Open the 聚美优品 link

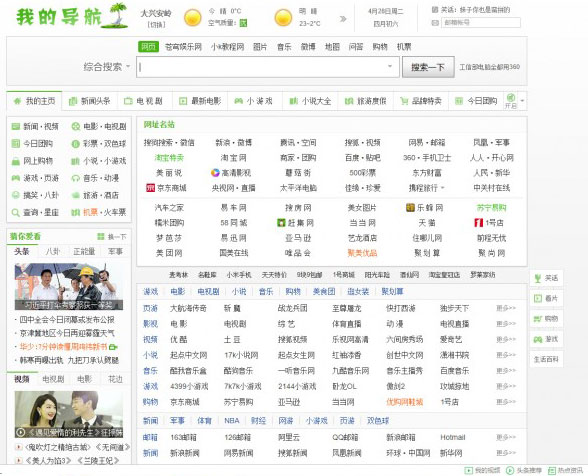(362, 253)
